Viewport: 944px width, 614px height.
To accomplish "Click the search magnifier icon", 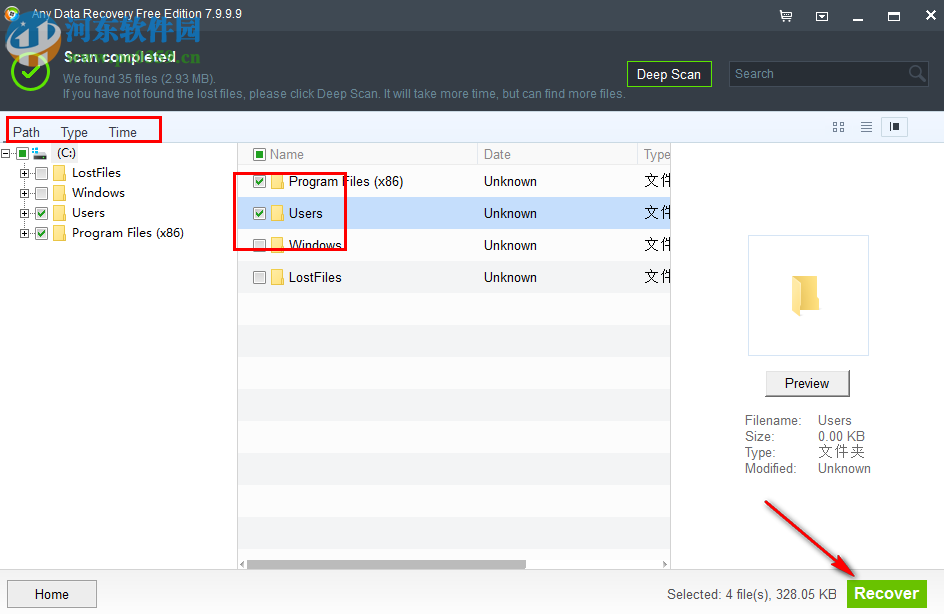I will coord(916,73).
